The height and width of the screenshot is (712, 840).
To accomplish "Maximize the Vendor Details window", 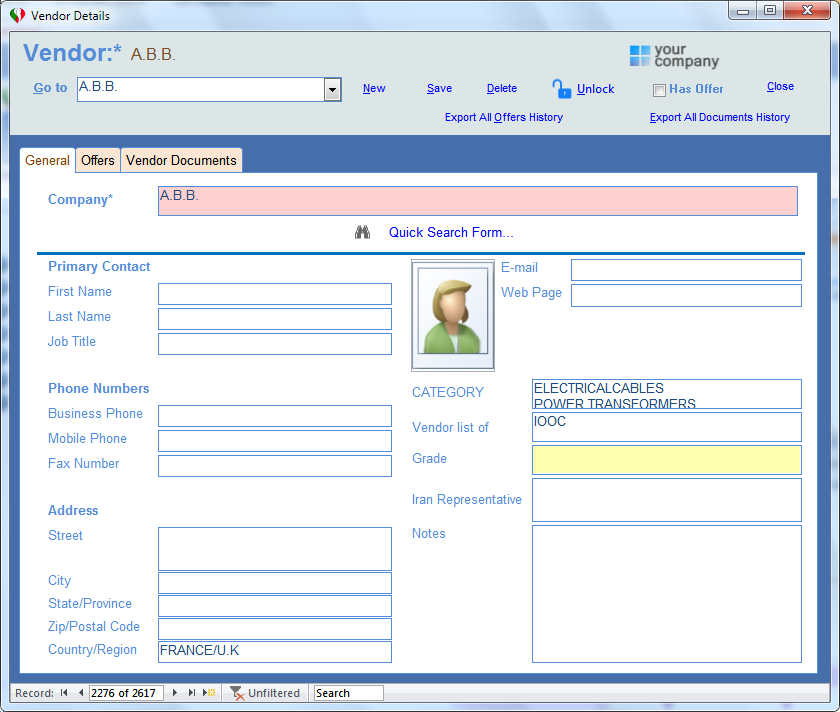I will click(770, 11).
